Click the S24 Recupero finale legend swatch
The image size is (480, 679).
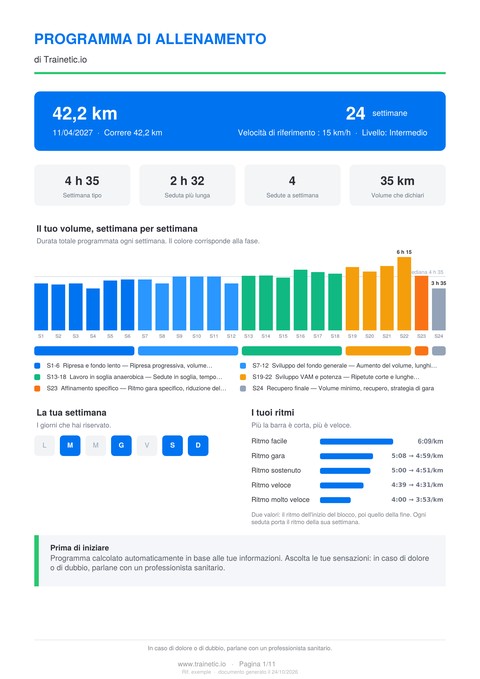[x=243, y=388]
